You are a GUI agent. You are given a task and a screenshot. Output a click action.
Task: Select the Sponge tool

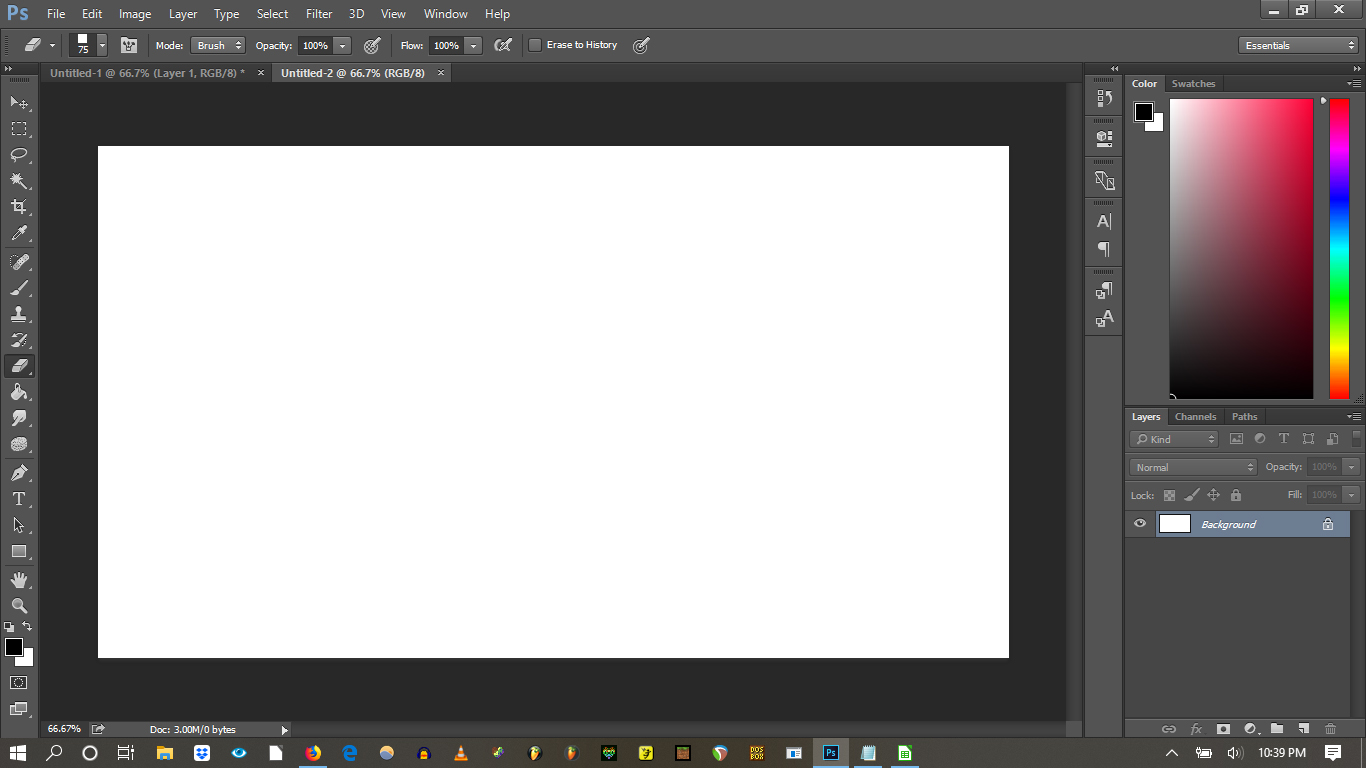click(19, 444)
